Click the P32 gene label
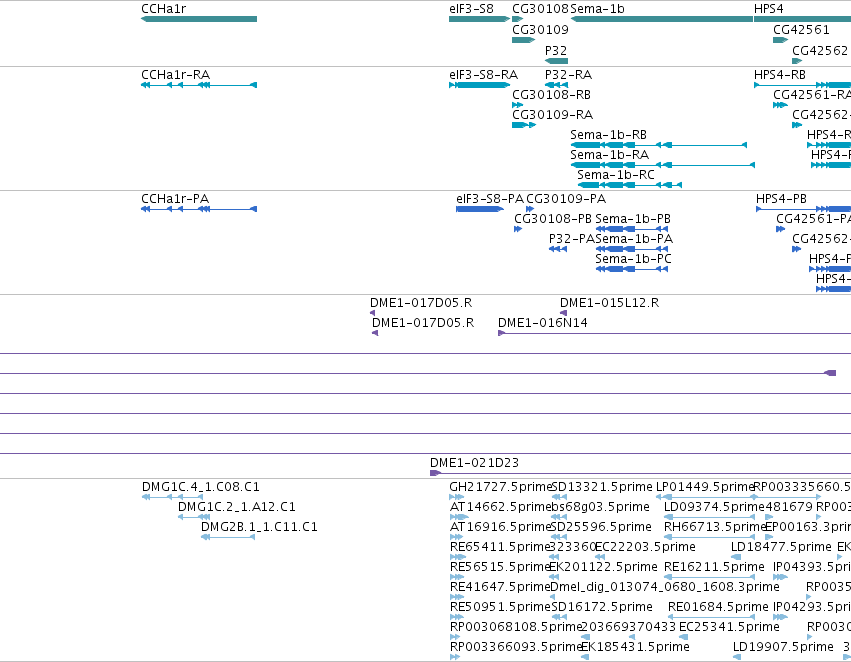 pos(556,50)
